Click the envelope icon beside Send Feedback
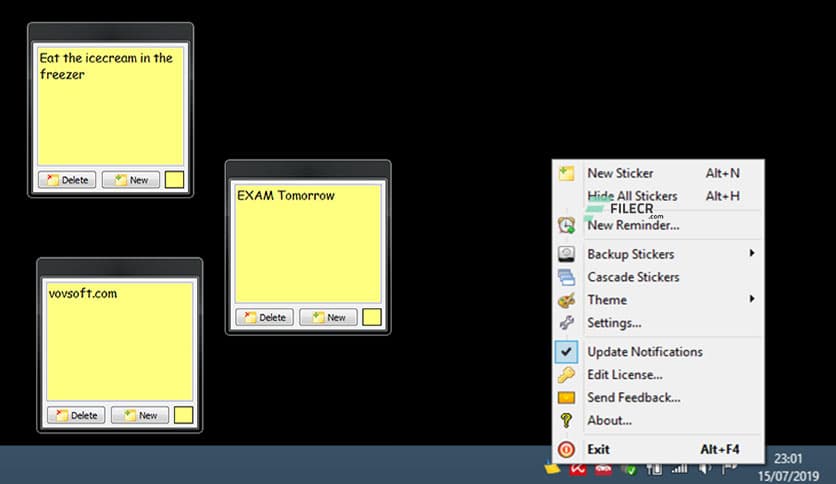 click(x=566, y=398)
